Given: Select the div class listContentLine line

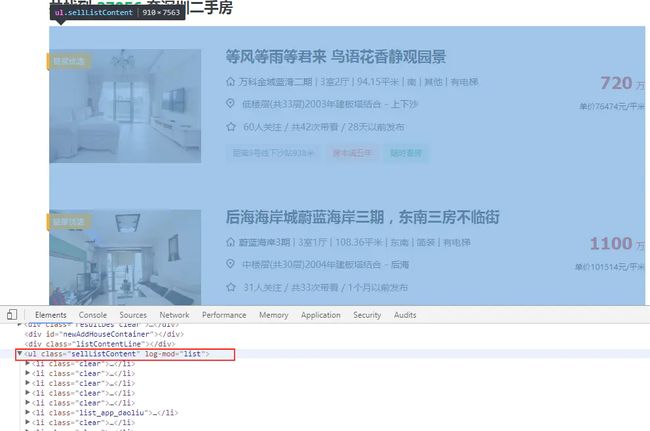Looking at the screenshot, I should coord(99,344).
